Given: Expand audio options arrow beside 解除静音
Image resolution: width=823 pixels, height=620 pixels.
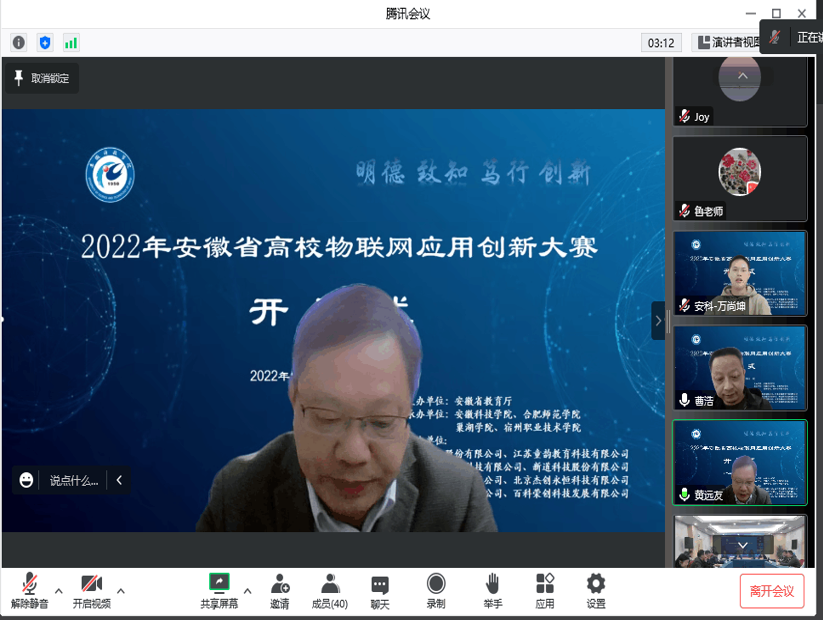Looking at the screenshot, I should pos(59,590).
